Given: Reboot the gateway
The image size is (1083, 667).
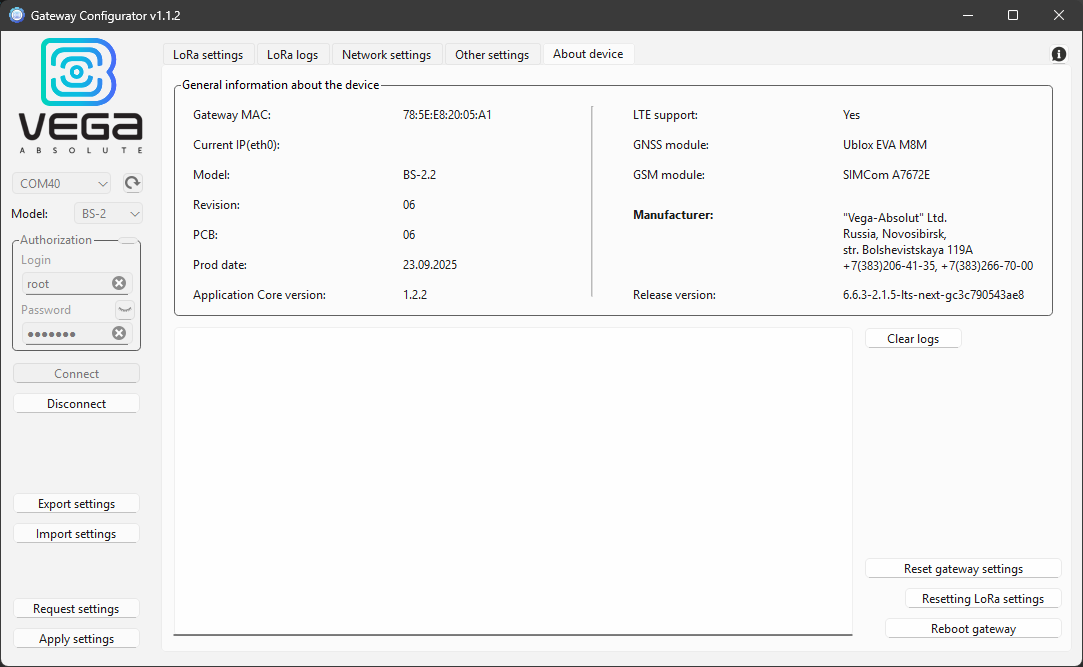Looking at the screenshot, I should coord(971,628).
